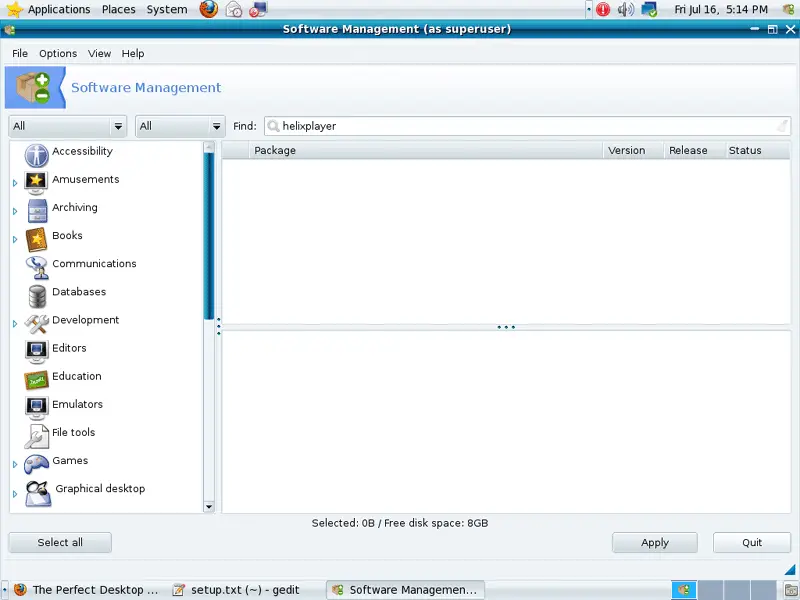Click the category list scroll-up arrow
The height and width of the screenshot is (600, 800).
(x=209, y=147)
